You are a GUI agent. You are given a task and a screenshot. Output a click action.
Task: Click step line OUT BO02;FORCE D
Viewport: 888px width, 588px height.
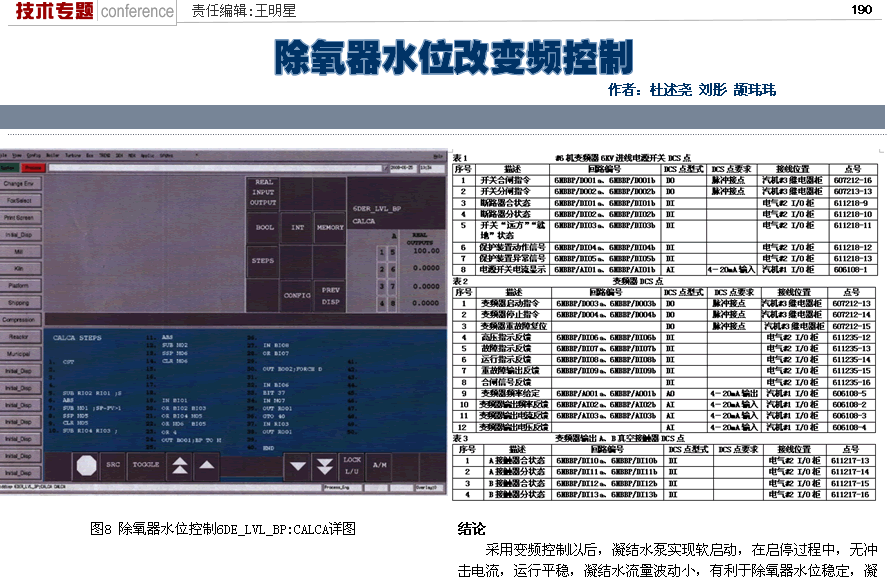pos(292,369)
